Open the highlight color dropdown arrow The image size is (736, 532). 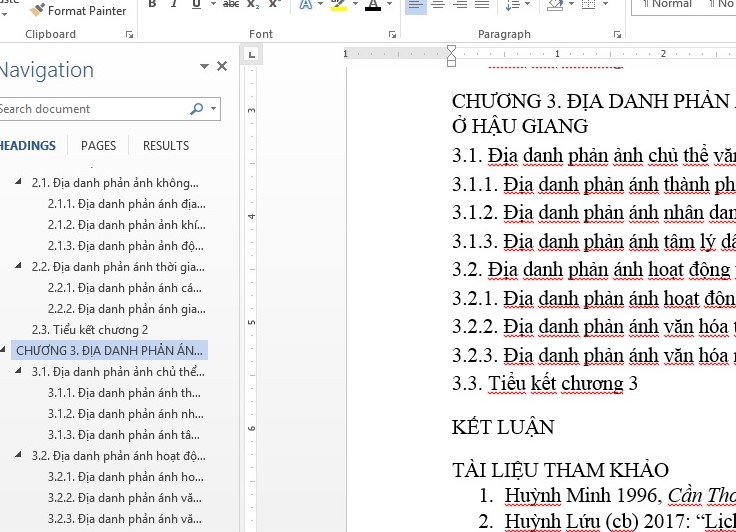355,4
